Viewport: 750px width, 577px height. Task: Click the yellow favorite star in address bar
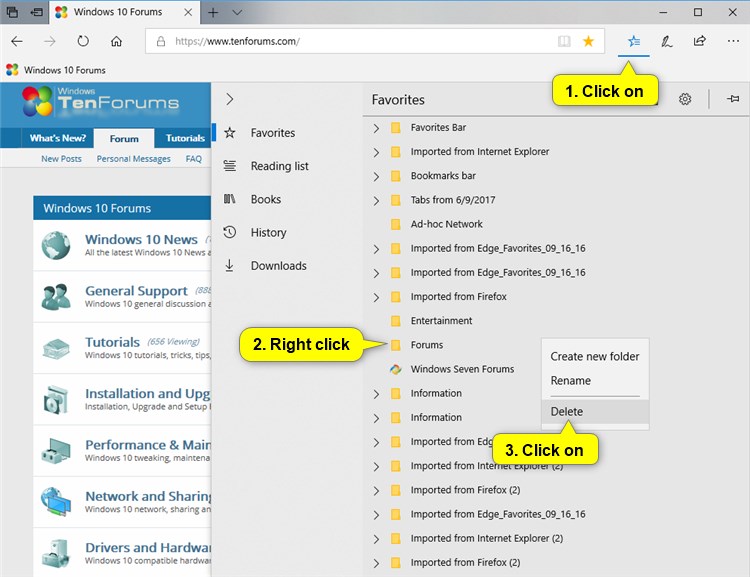(588, 41)
